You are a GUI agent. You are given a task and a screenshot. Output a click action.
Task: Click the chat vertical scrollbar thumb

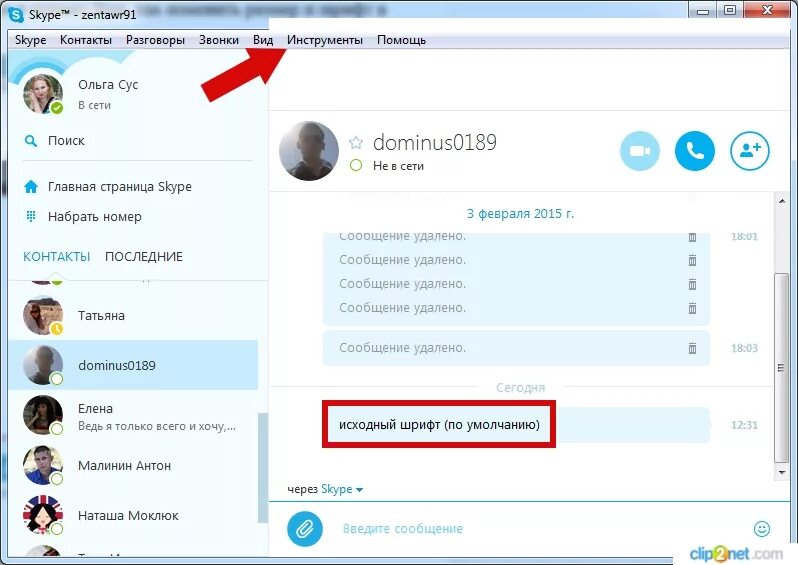click(x=781, y=368)
